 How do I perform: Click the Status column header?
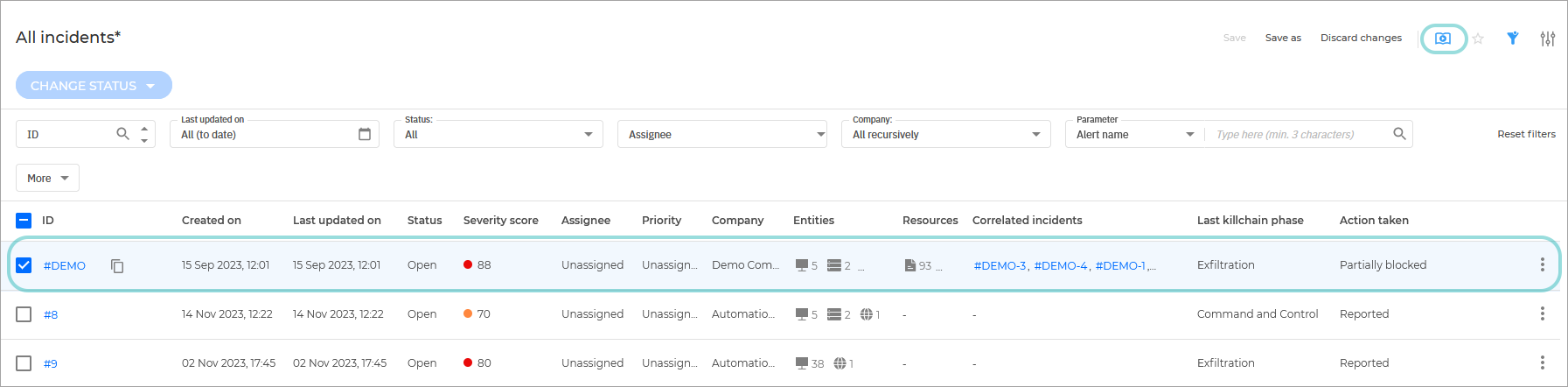[424, 221]
